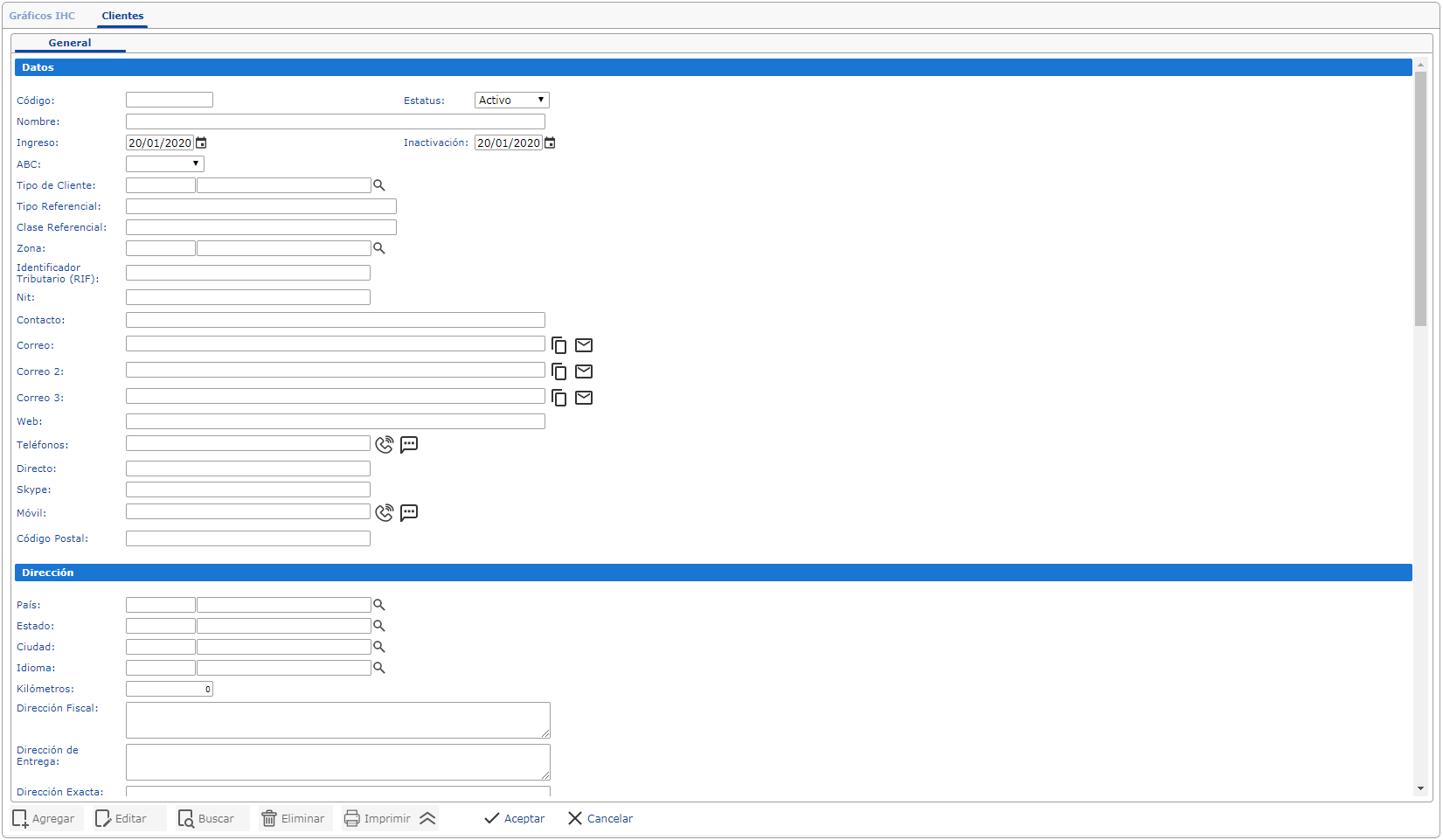Click the call icon next to Teléfonos
Viewport: 1443px width, 840px height.
[x=384, y=445]
